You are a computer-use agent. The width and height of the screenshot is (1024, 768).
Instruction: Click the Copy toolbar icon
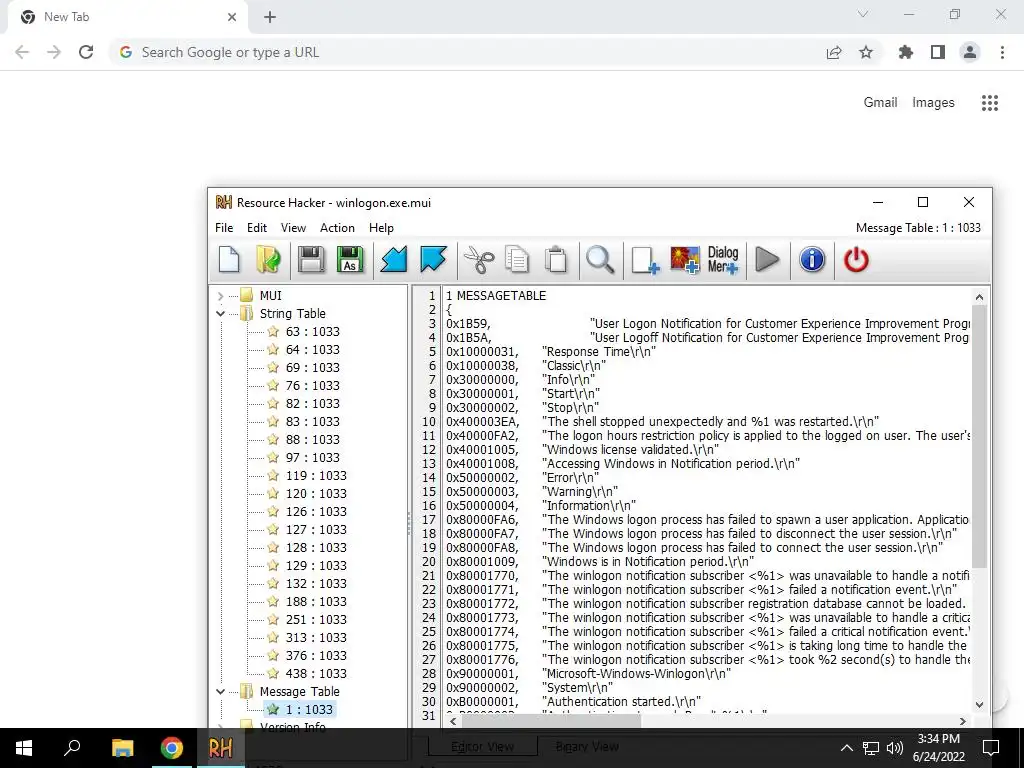coord(517,260)
